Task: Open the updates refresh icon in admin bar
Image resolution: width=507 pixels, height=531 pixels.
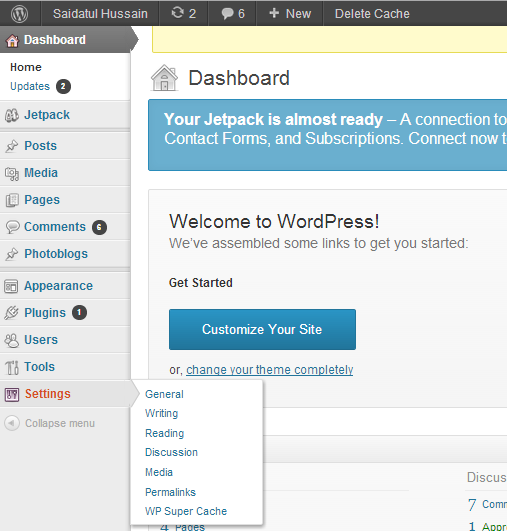Action: [x=177, y=13]
